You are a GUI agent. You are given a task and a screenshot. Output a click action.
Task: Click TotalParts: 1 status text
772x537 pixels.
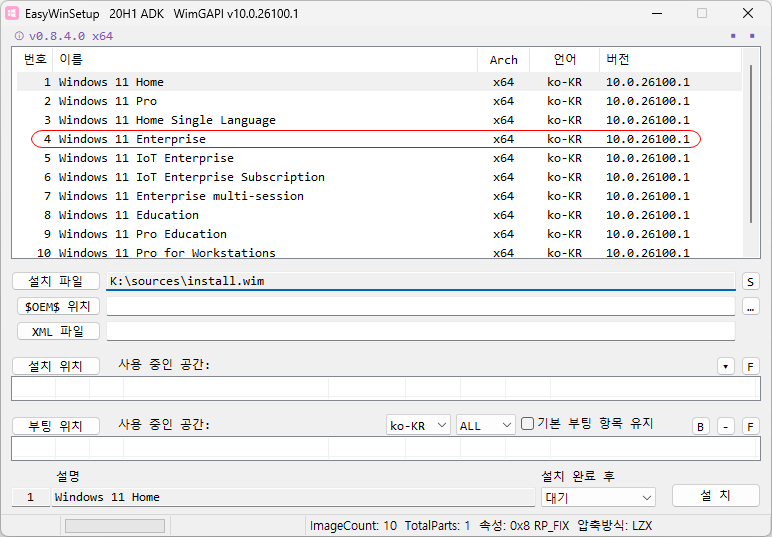click(437, 526)
